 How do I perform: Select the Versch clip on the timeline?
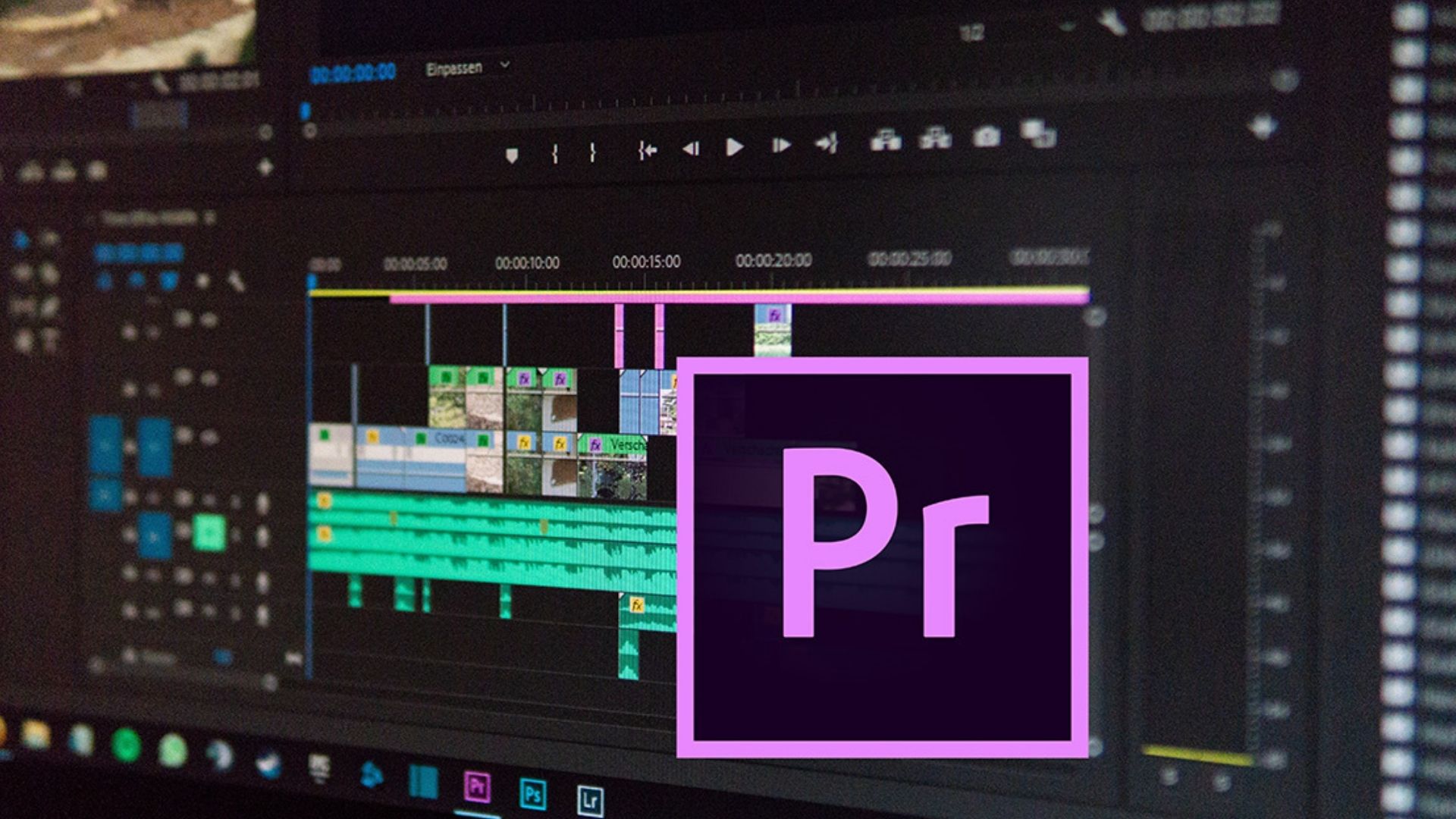click(613, 466)
